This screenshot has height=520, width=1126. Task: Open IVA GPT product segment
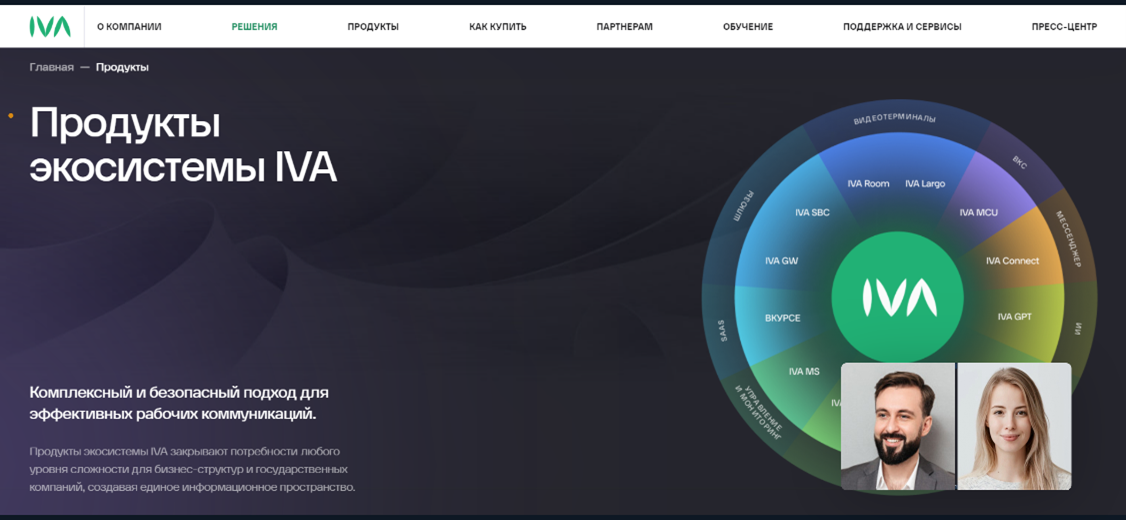(x=1014, y=317)
